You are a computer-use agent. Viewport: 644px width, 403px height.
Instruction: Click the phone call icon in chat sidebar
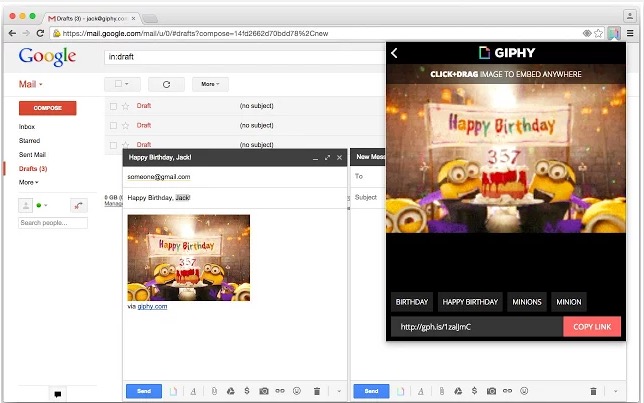pyautogui.click(x=78, y=205)
